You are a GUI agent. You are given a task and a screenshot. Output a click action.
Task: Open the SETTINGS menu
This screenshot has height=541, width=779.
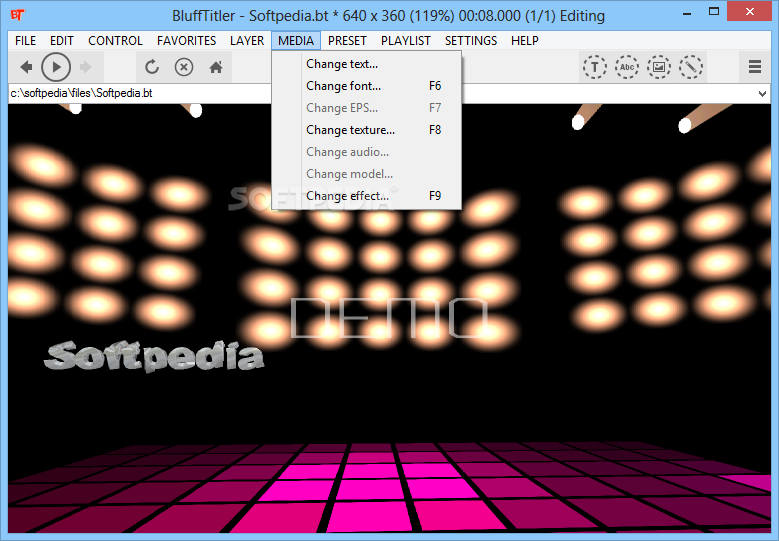click(470, 41)
